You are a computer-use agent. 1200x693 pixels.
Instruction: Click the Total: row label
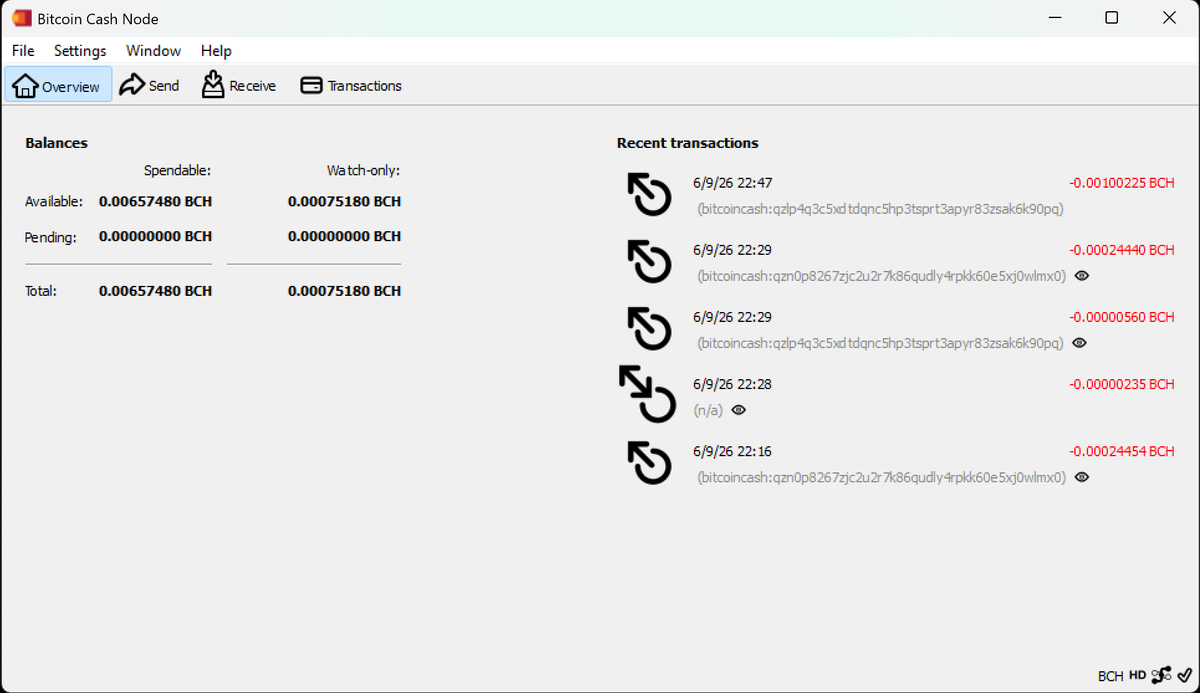coord(41,291)
